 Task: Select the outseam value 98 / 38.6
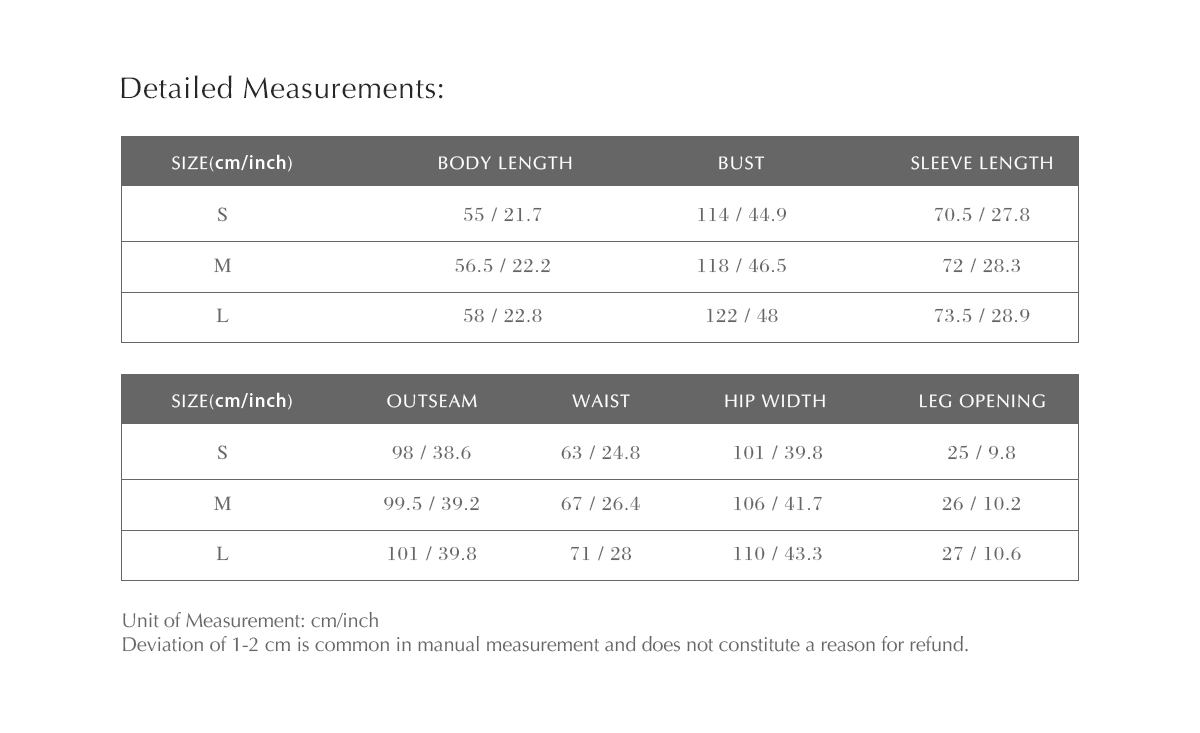[x=432, y=453]
